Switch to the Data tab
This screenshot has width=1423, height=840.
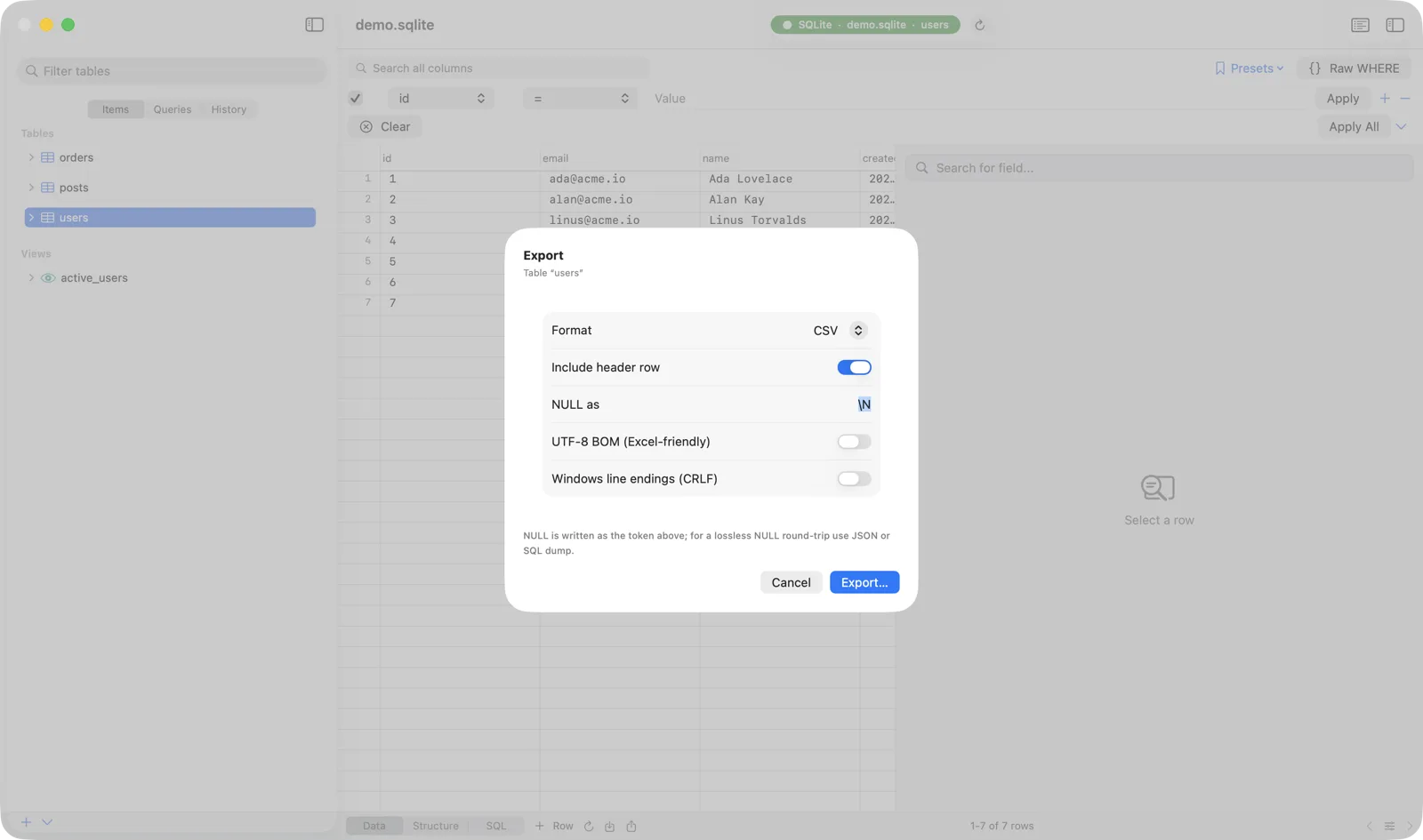pos(374,826)
